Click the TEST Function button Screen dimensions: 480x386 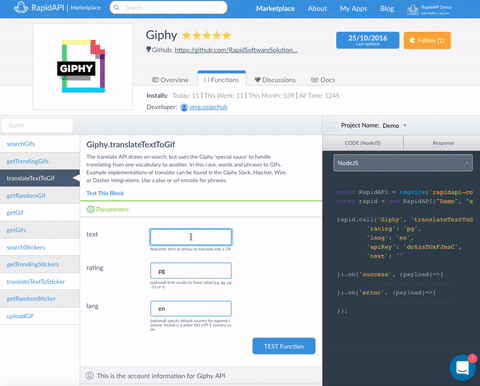point(284,346)
